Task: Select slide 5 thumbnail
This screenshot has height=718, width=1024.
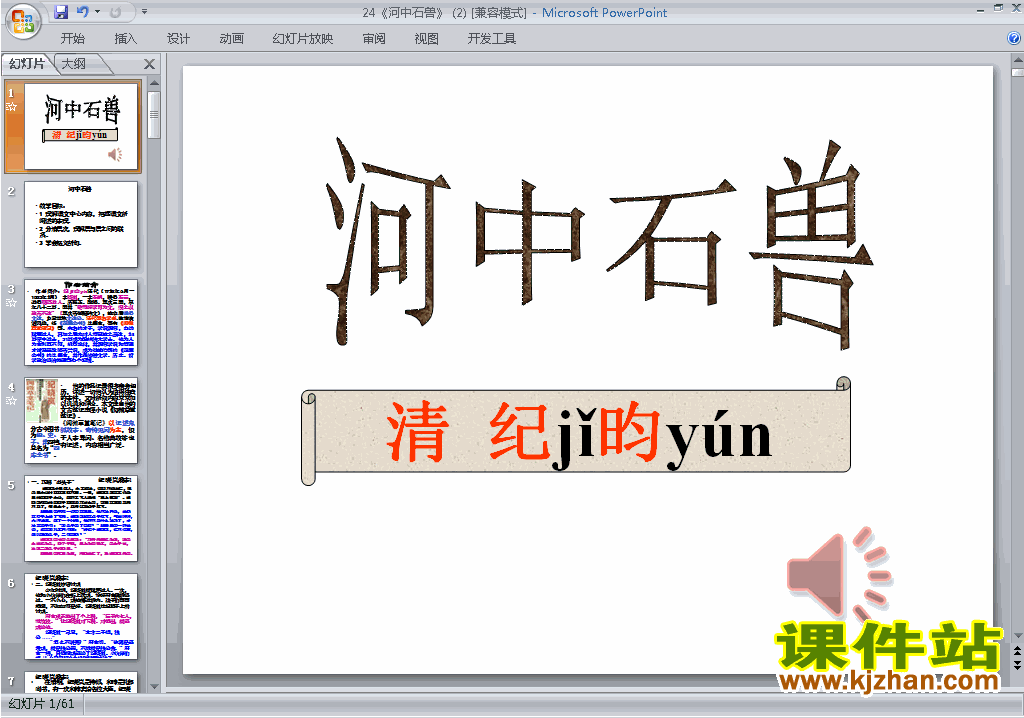Action: tap(81, 518)
